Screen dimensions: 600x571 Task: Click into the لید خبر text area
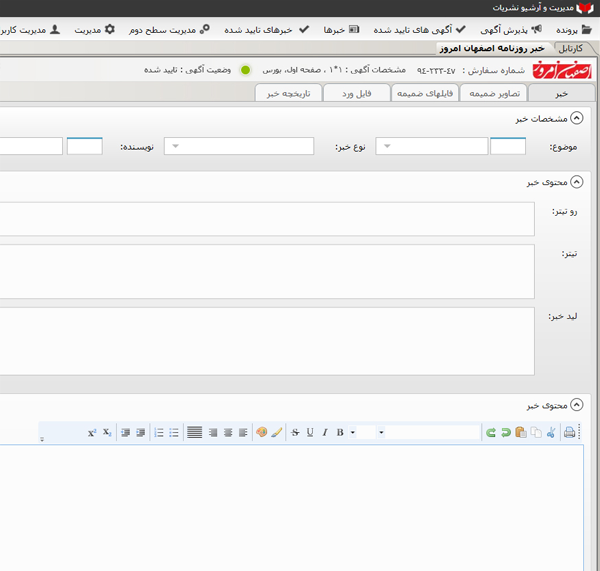point(267,341)
